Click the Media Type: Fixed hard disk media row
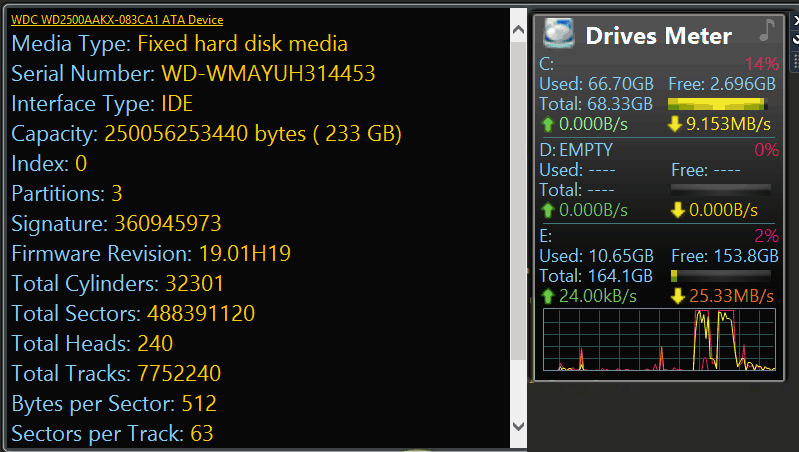The width and height of the screenshot is (799, 452). (x=179, y=44)
